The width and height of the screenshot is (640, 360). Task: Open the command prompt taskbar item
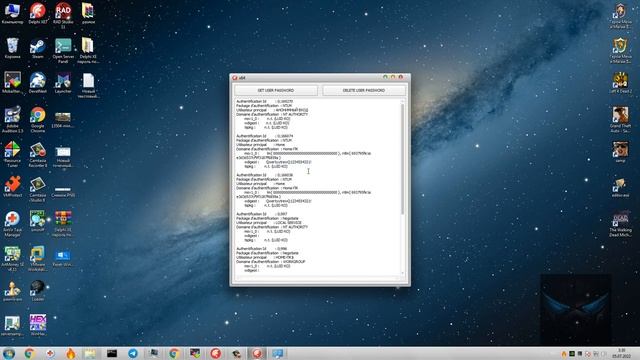tap(112, 353)
